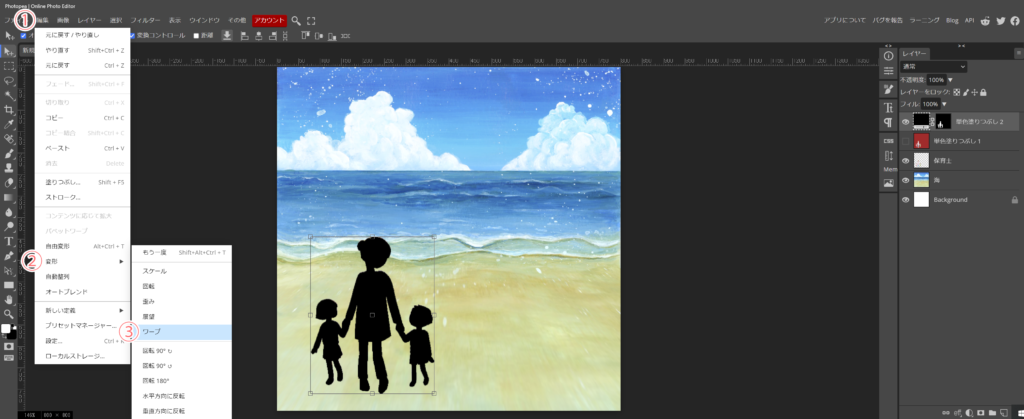Hide the 海 layer via eye icon
This screenshot has width=1024, height=419.
(906, 180)
